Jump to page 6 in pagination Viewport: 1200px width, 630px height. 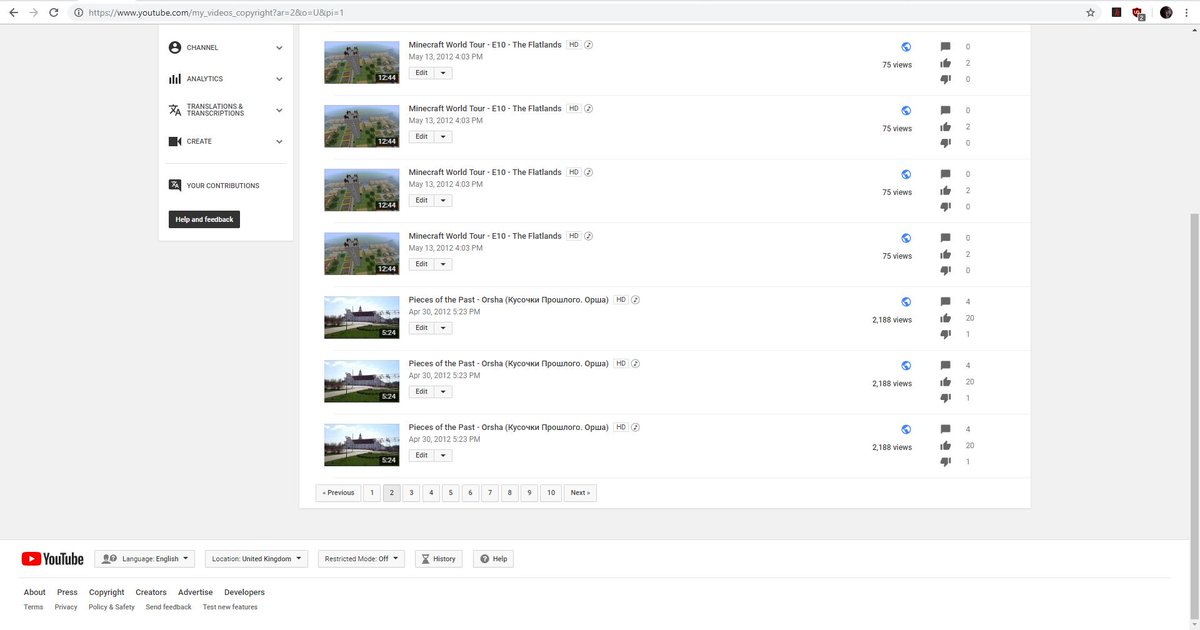(x=470, y=492)
